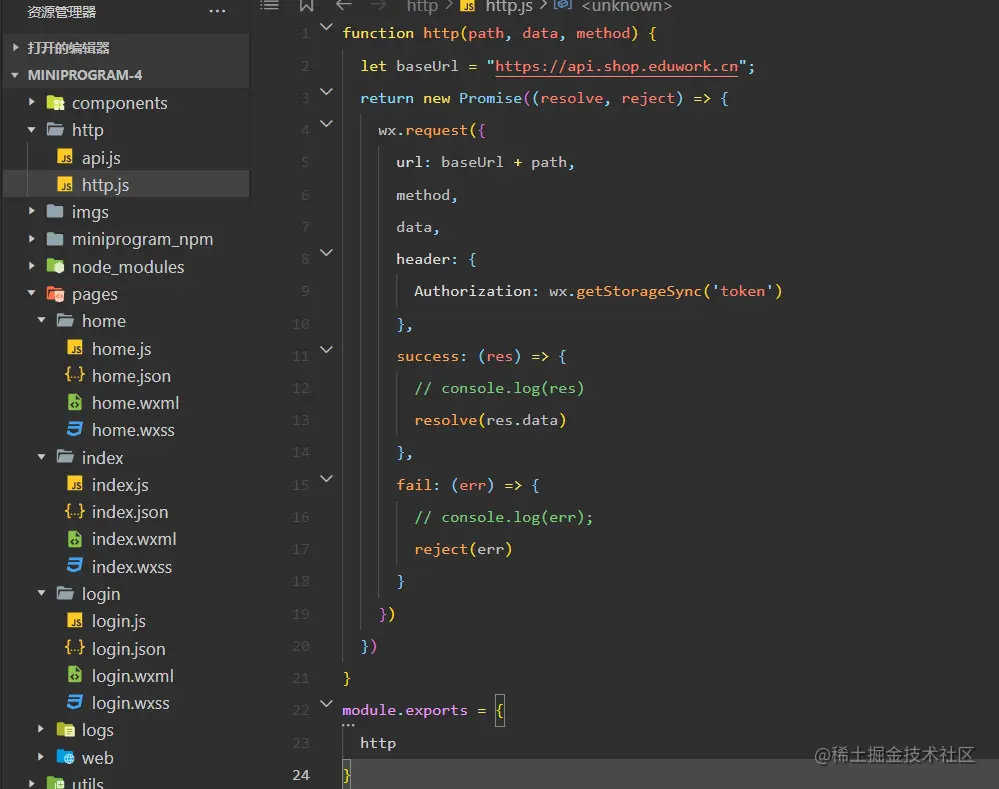Click the node_modules folder icon
This screenshot has width=999, height=789.
(x=55, y=266)
